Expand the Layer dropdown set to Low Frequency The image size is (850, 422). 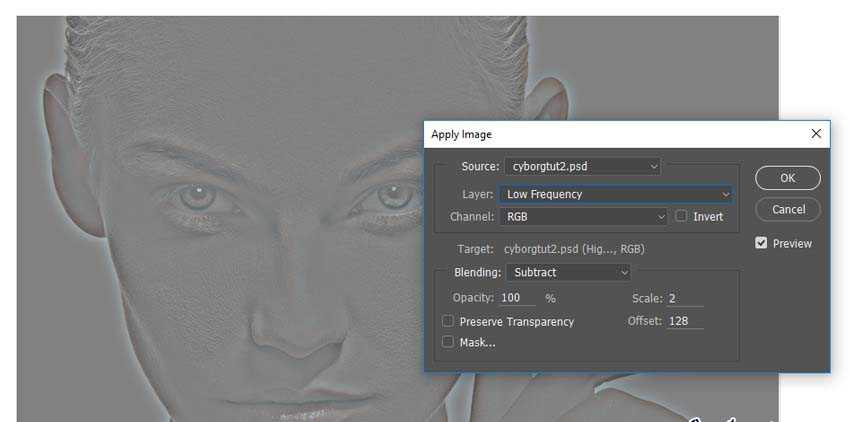(616, 194)
